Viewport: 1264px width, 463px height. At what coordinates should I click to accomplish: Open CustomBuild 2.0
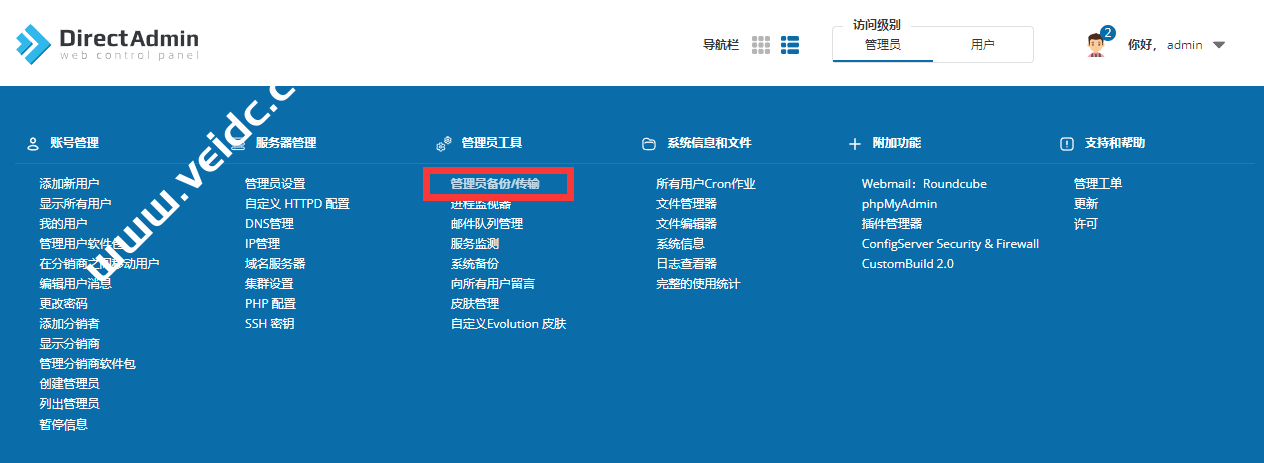(x=908, y=264)
